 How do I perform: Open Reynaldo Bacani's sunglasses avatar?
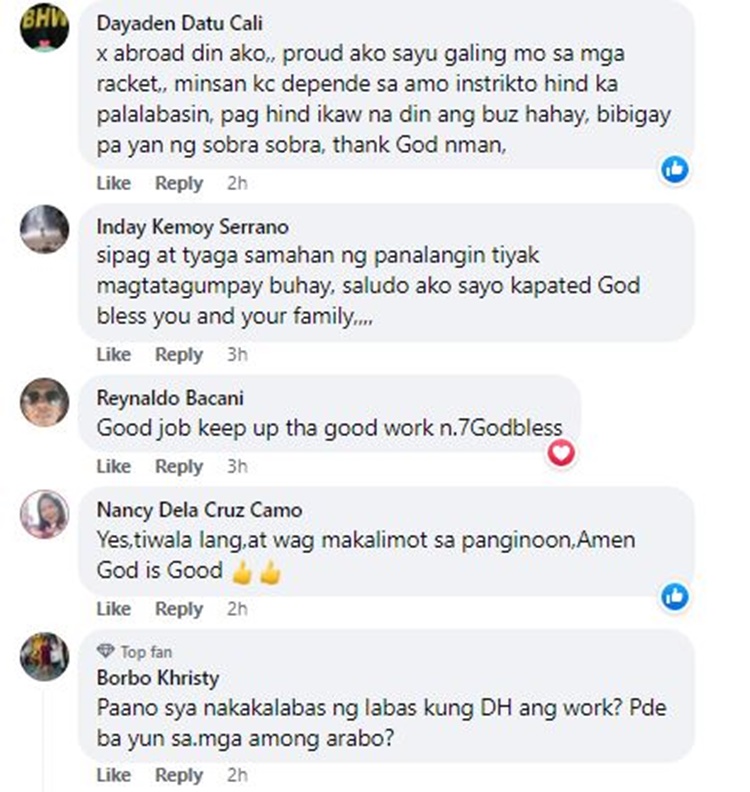click(44, 402)
